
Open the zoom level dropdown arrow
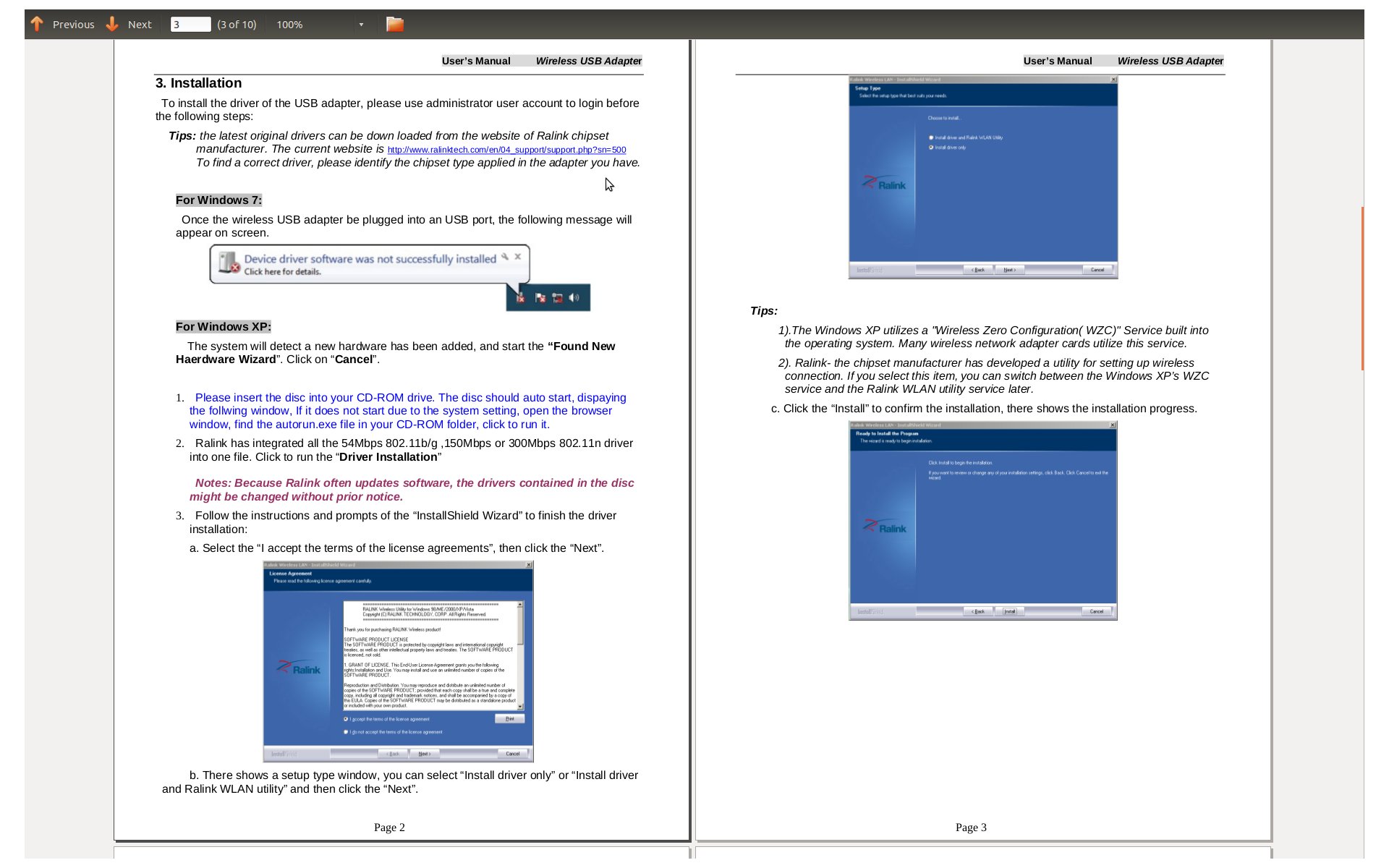pyautogui.click(x=361, y=25)
